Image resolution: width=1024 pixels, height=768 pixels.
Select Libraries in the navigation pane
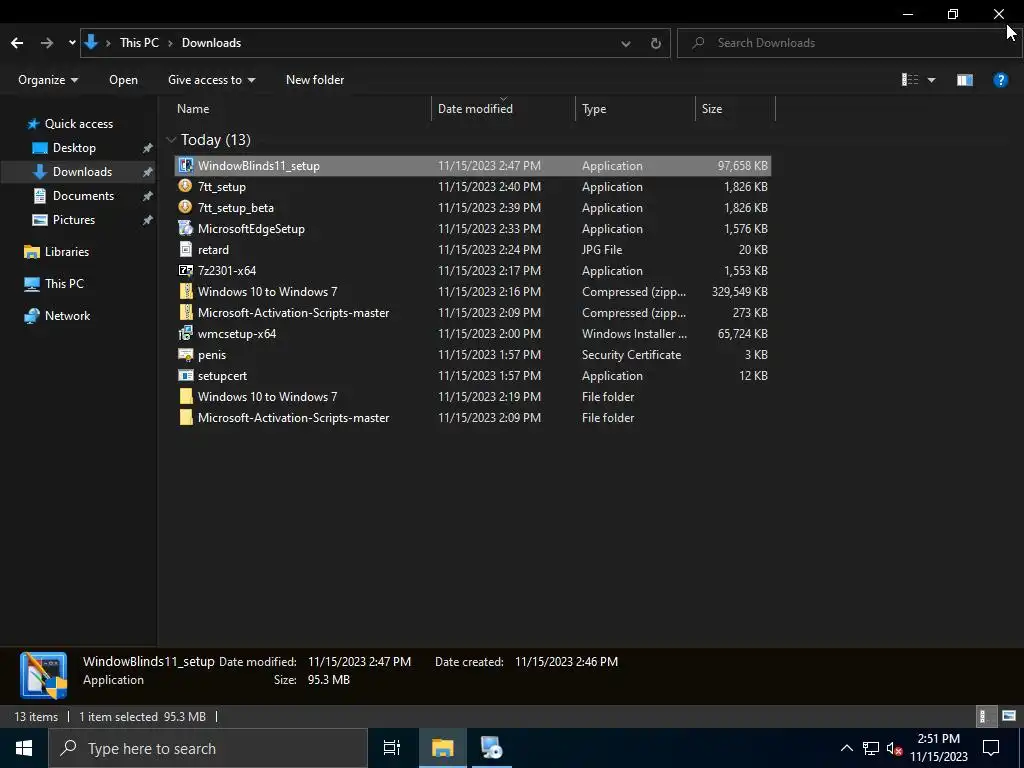pyautogui.click(x=67, y=252)
